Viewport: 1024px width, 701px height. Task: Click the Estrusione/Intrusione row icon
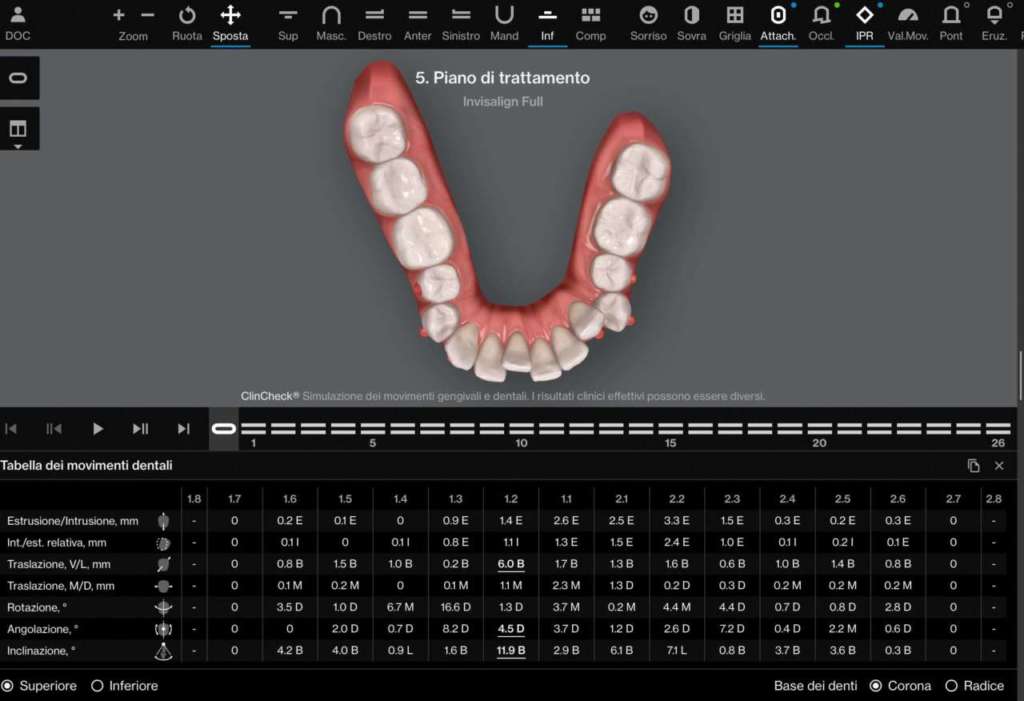tap(163, 521)
